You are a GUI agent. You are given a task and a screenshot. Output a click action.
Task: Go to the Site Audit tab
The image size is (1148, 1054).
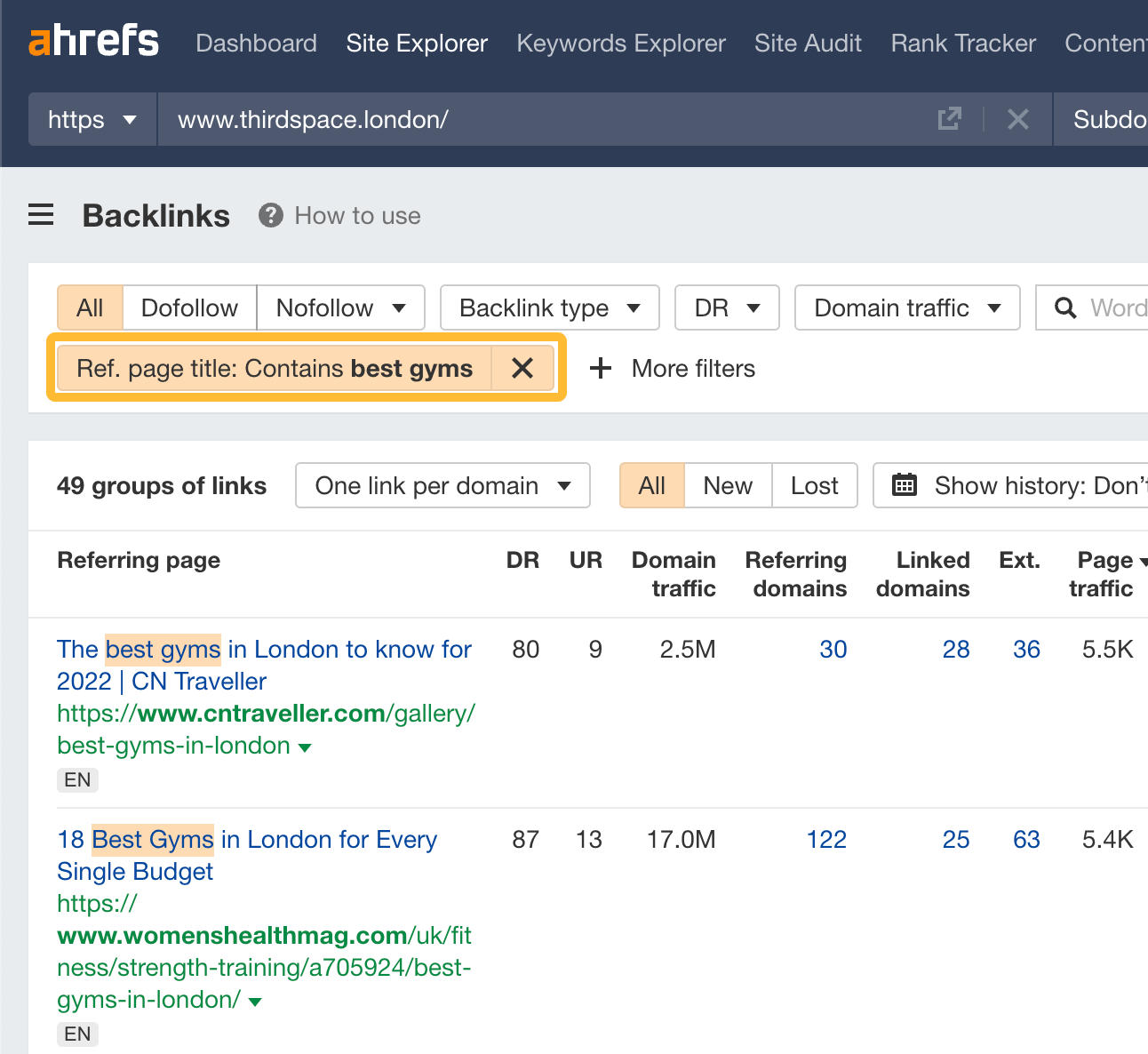(808, 43)
